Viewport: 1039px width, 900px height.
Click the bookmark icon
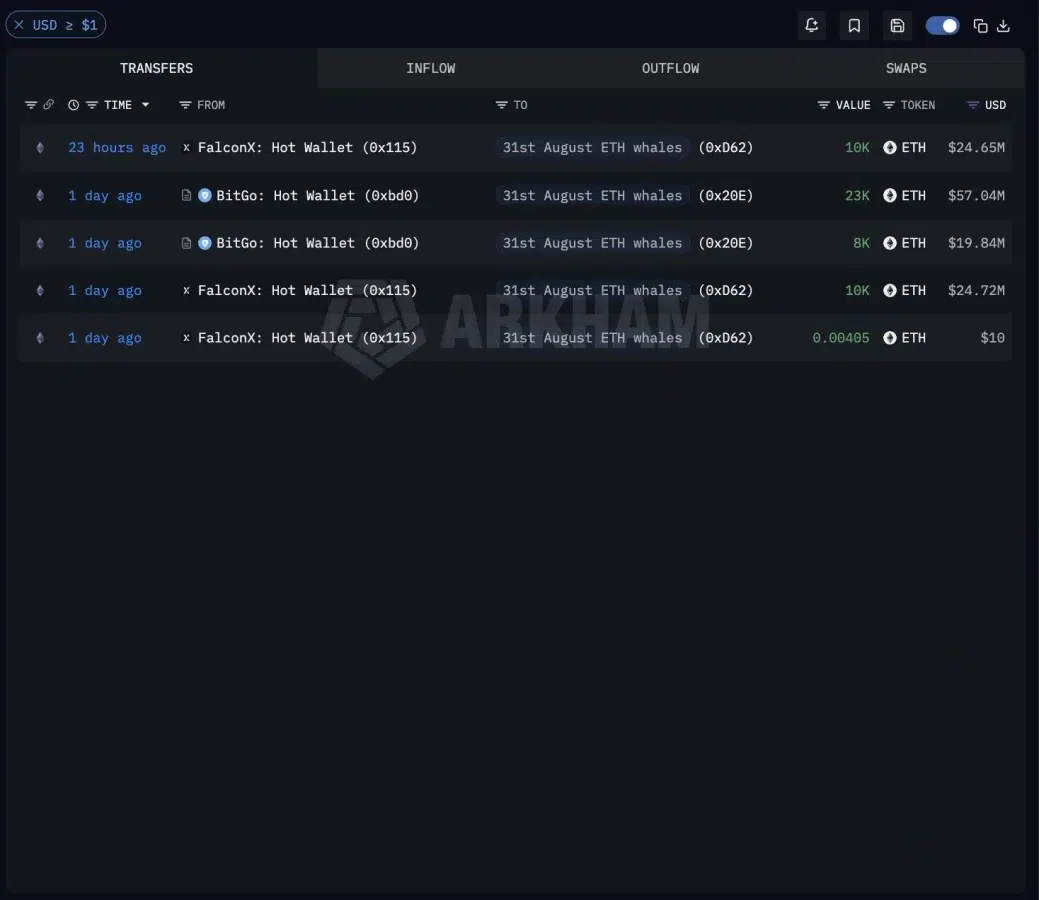(853, 26)
